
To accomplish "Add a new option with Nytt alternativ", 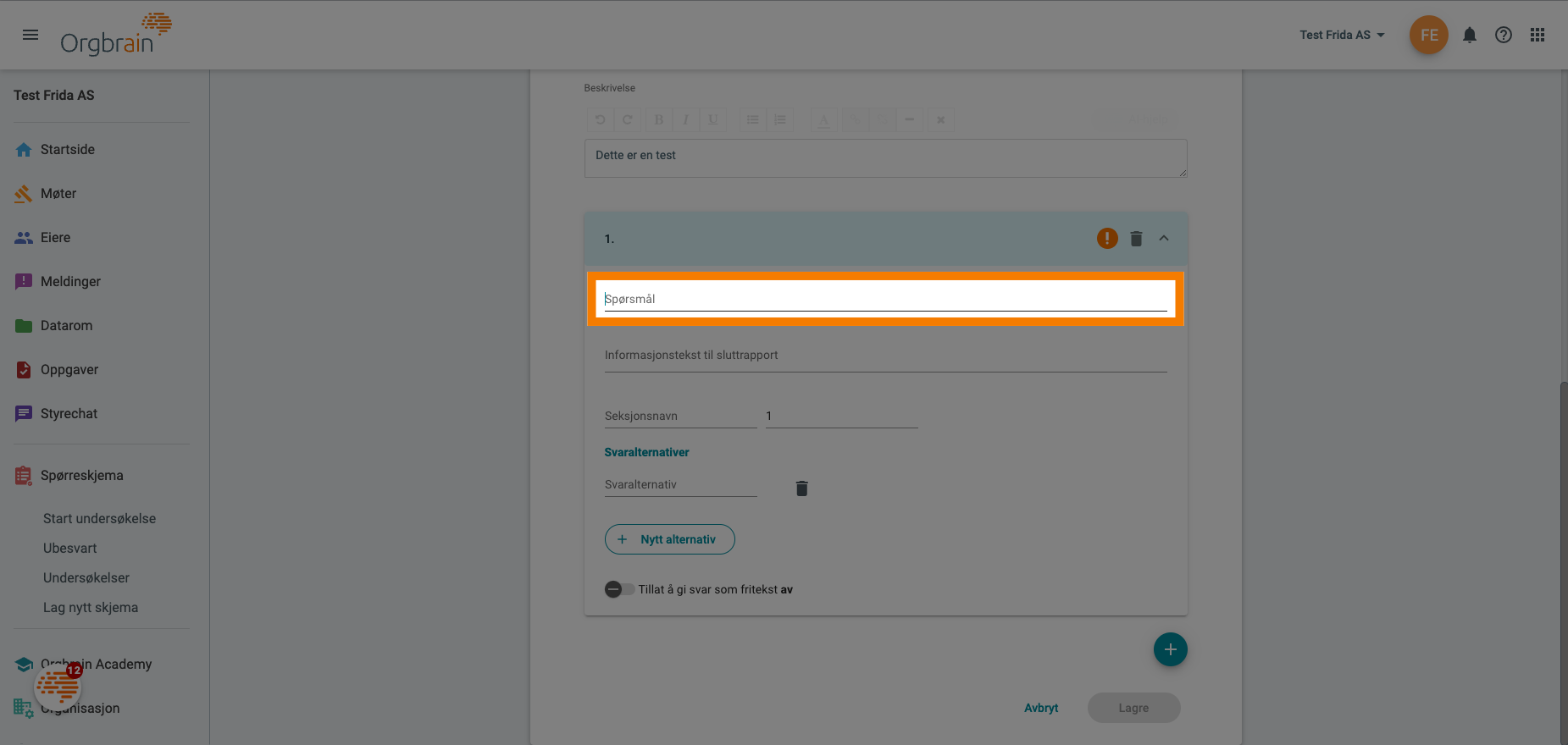I will pyautogui.click(x=669, y=539).
